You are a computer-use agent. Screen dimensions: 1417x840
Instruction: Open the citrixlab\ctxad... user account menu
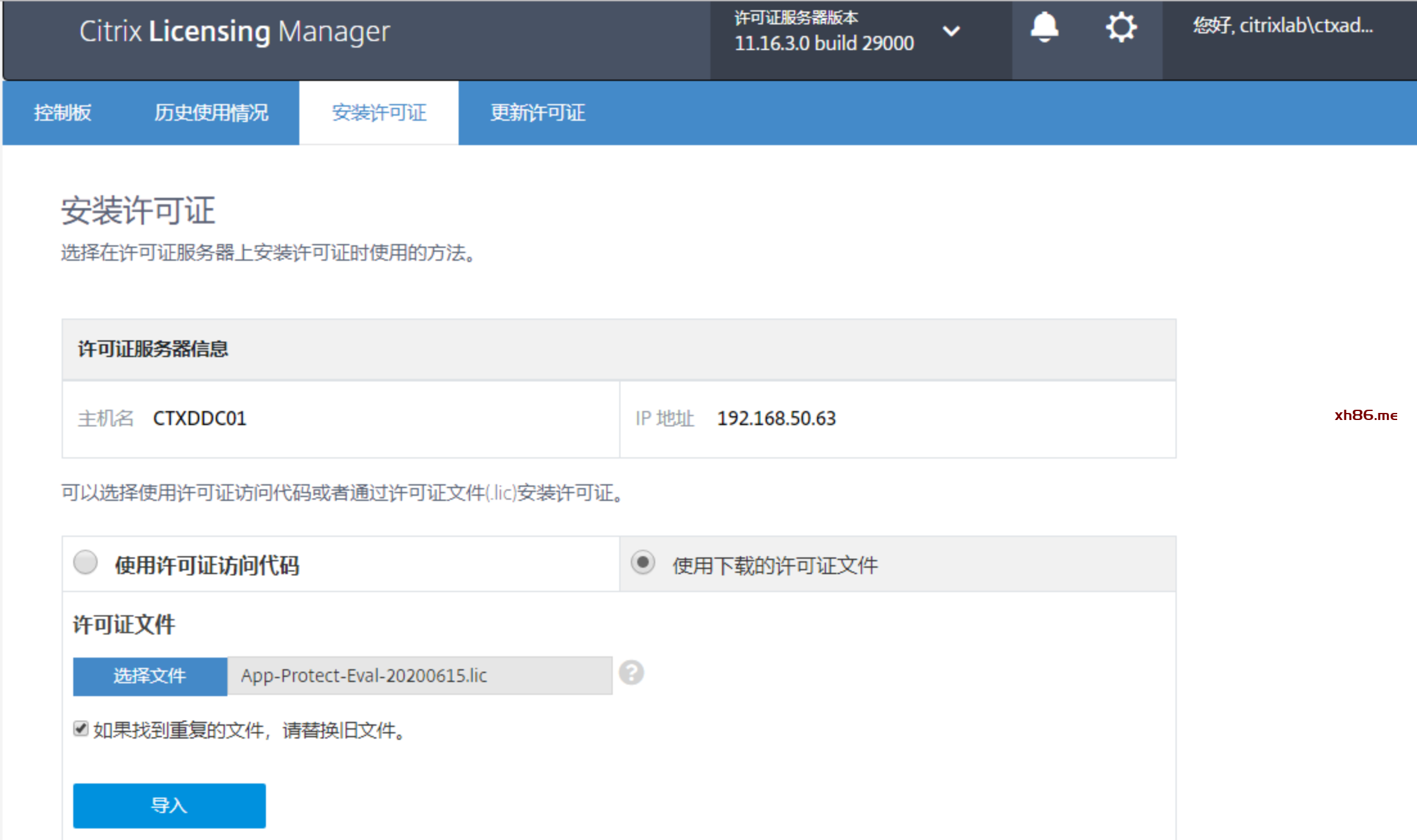pos(1283,26)
